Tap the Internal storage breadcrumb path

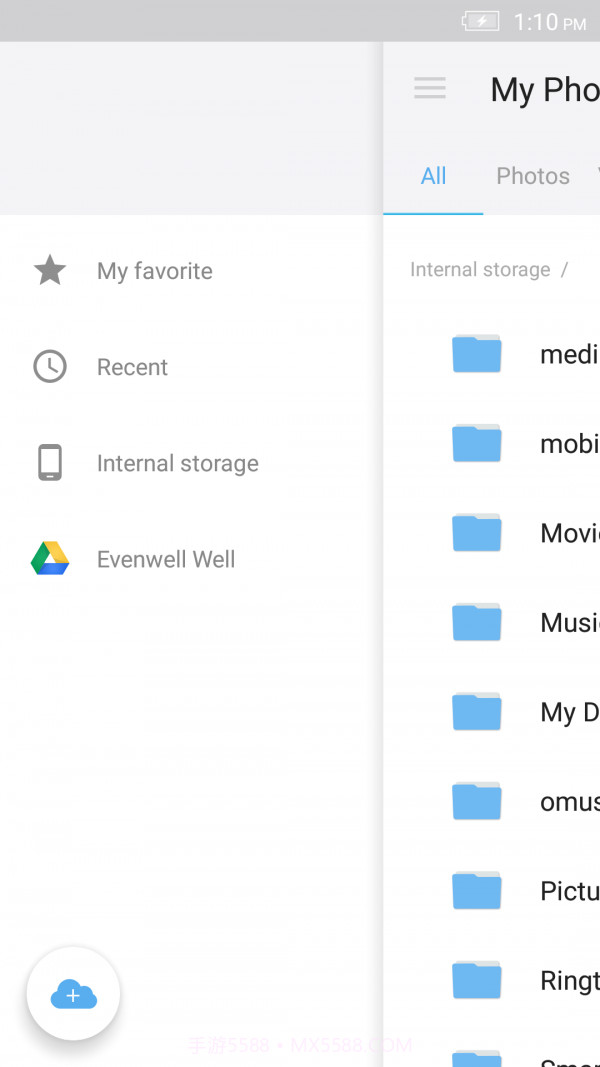pyautogui.click(x=480, y=270)
